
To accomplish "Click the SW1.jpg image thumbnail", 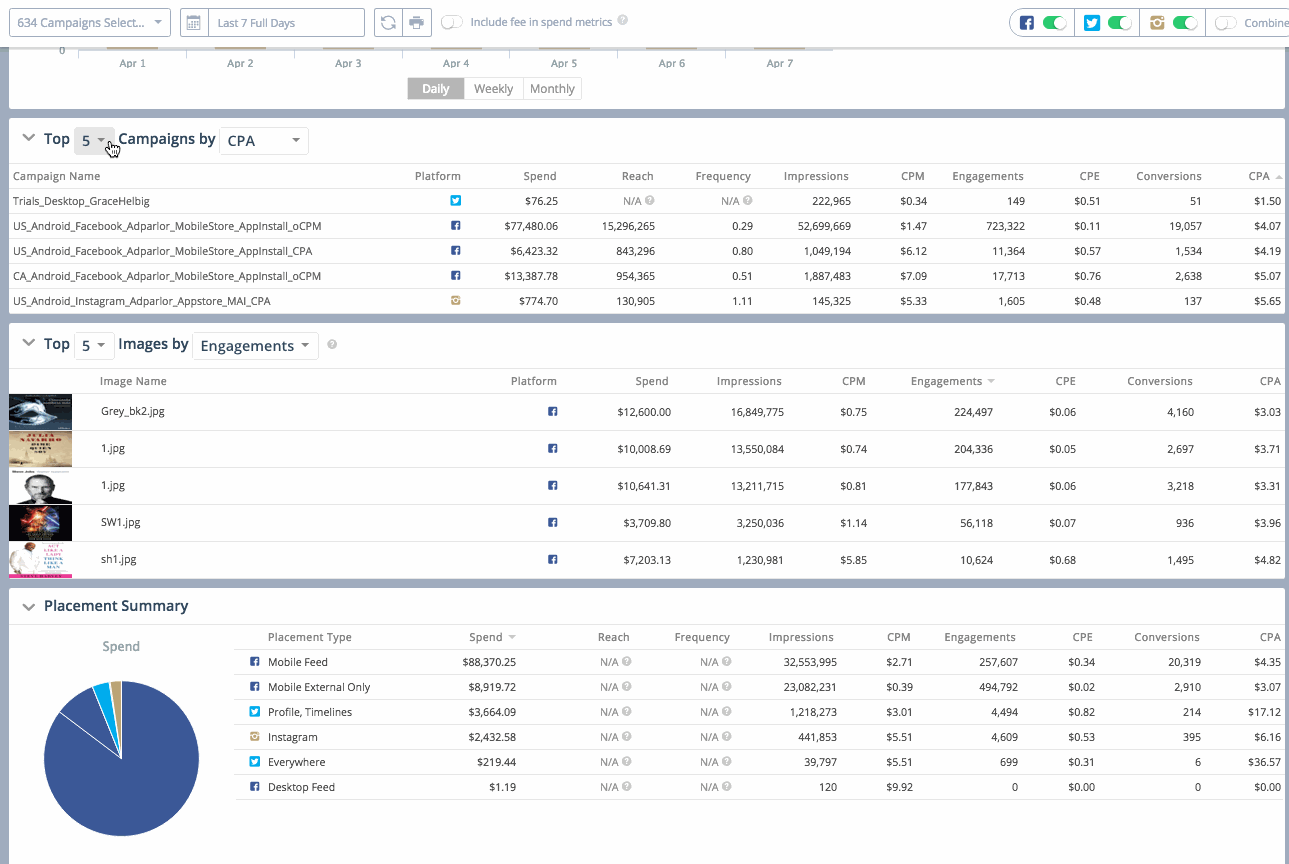I will pyautogui.click(x=40, y=522).
